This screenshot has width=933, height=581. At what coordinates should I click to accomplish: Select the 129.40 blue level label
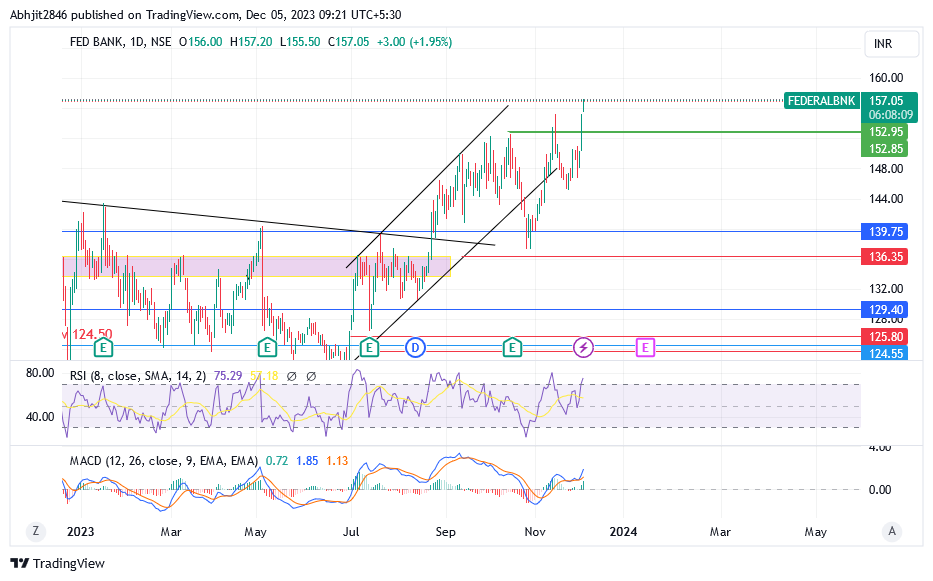click(885, 310)
